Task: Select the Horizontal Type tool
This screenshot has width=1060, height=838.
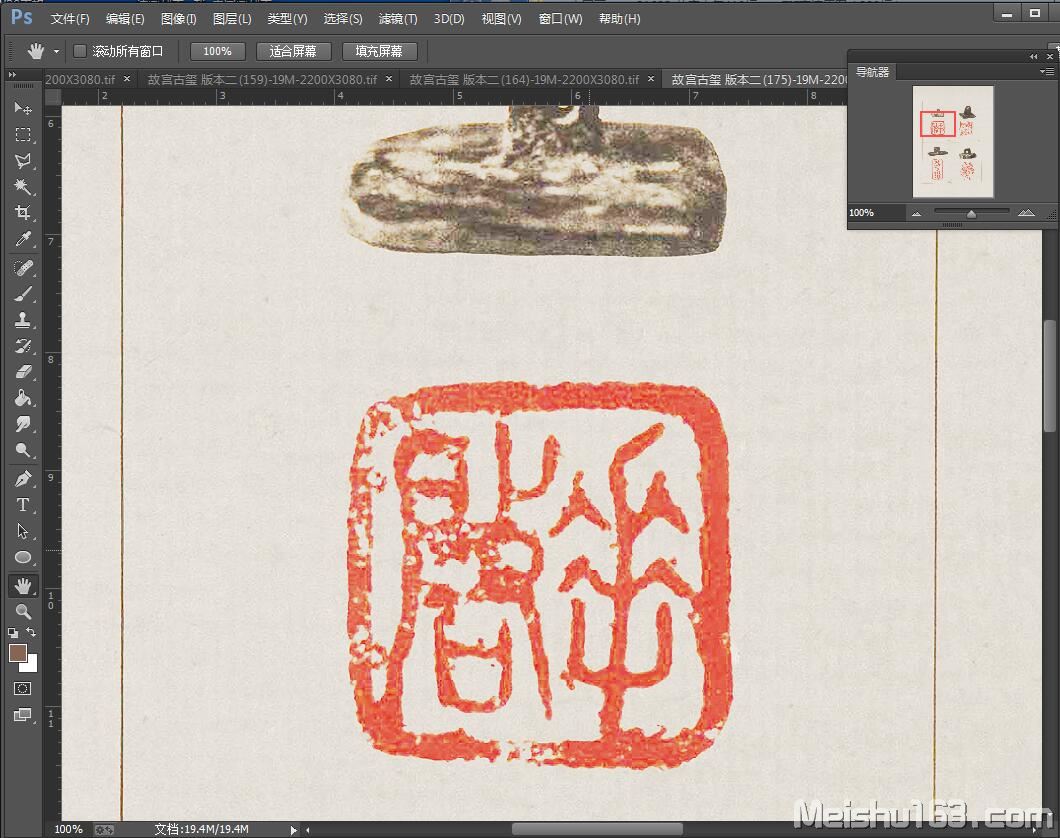Action: (x=23, y=505)
